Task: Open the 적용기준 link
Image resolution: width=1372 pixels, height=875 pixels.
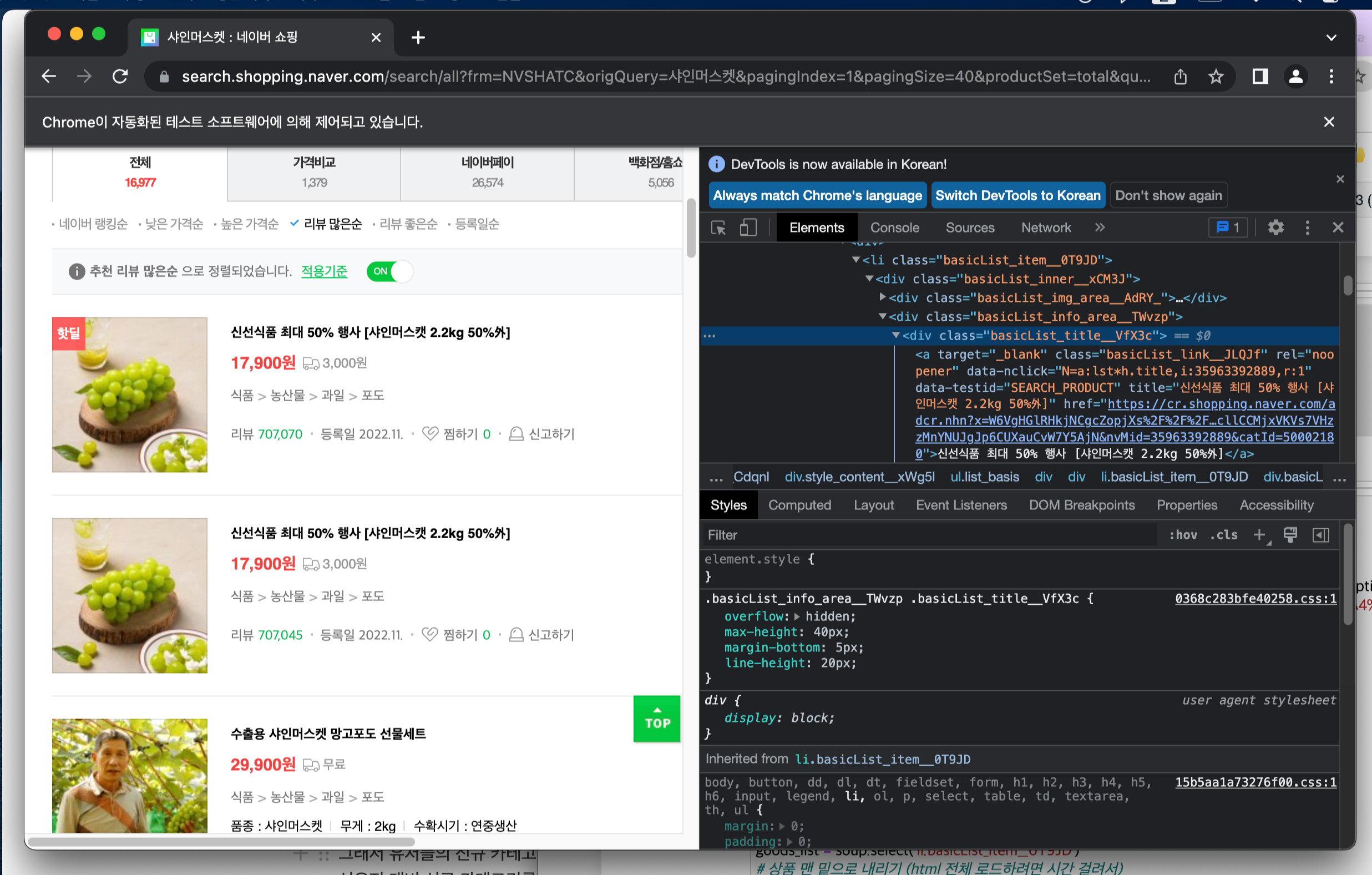Action: [x=324, y=271]
